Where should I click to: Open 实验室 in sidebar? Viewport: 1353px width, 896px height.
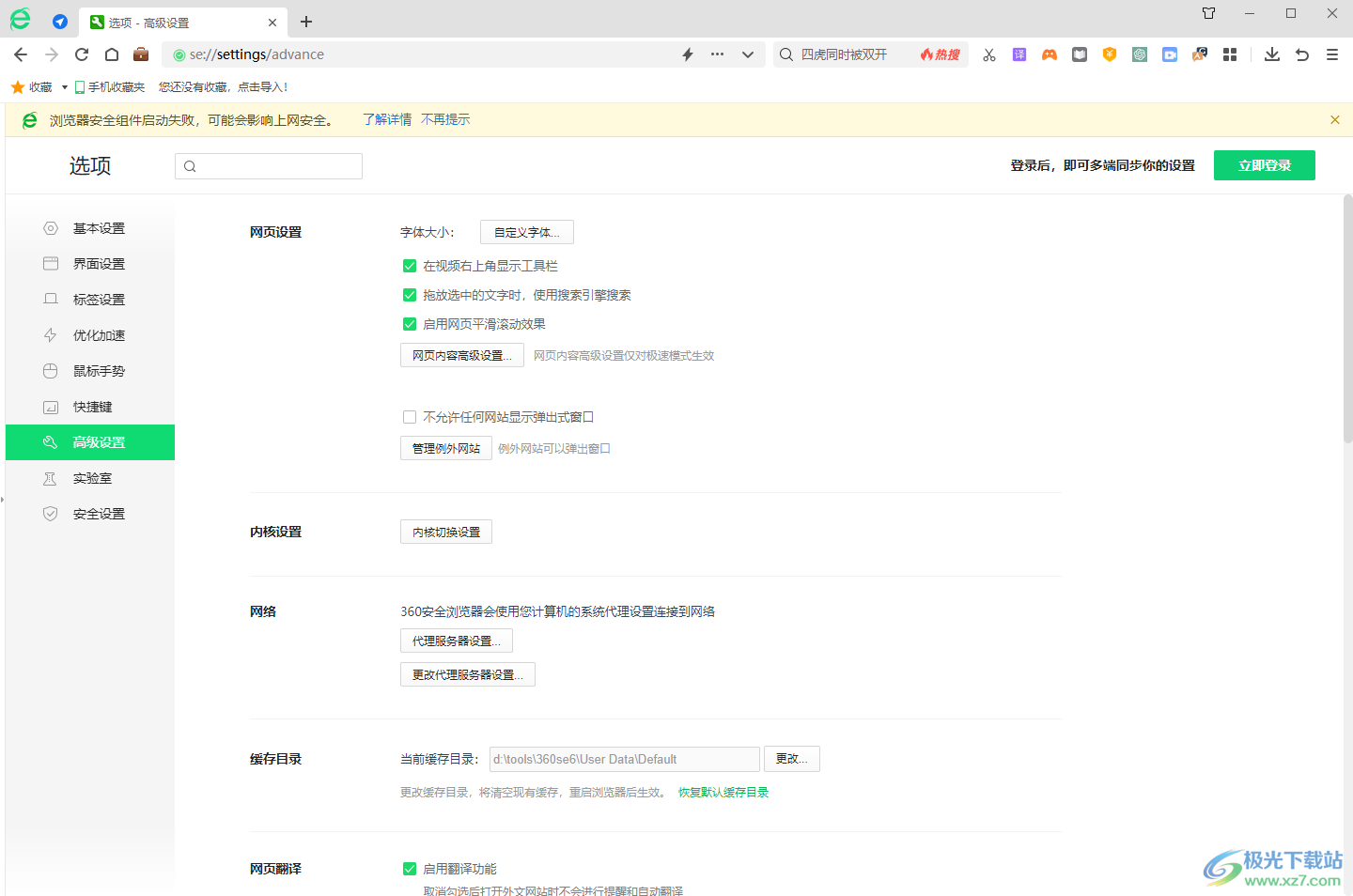point(90,478)
